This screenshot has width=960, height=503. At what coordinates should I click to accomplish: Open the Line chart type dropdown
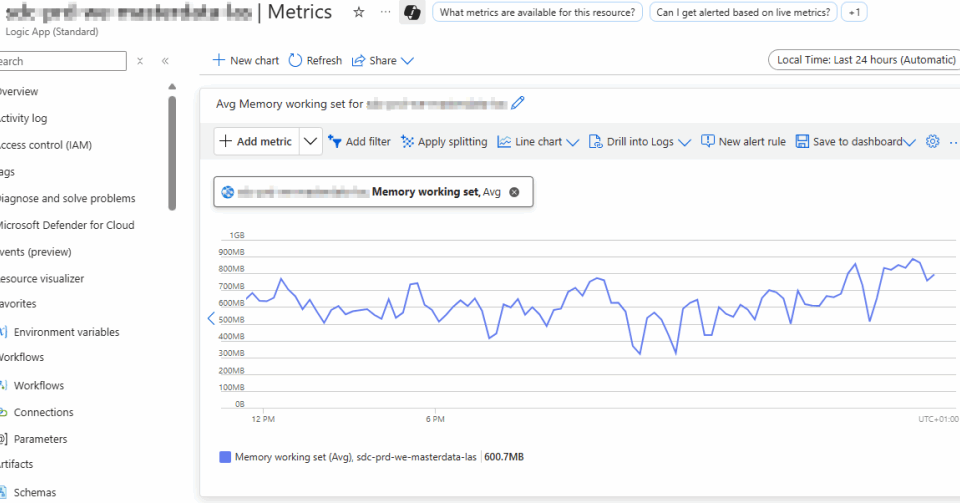click(538, 141)
